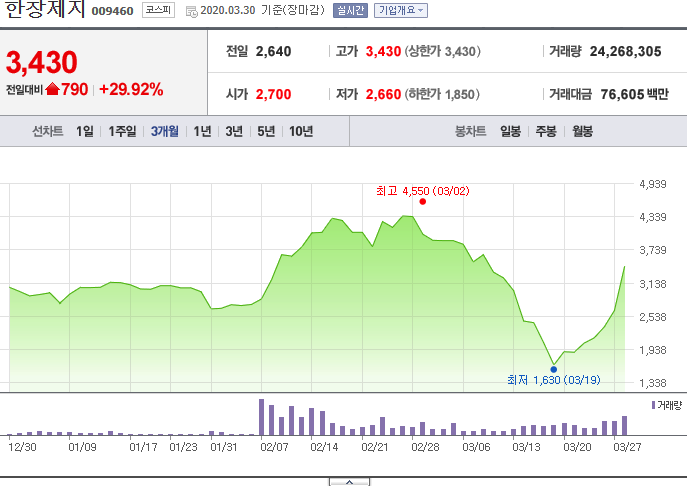Image resolution: width=687 pixels, height=486 pixels.
Task: Switch to the 1년 chart range
Action: [x=202, y=131]
